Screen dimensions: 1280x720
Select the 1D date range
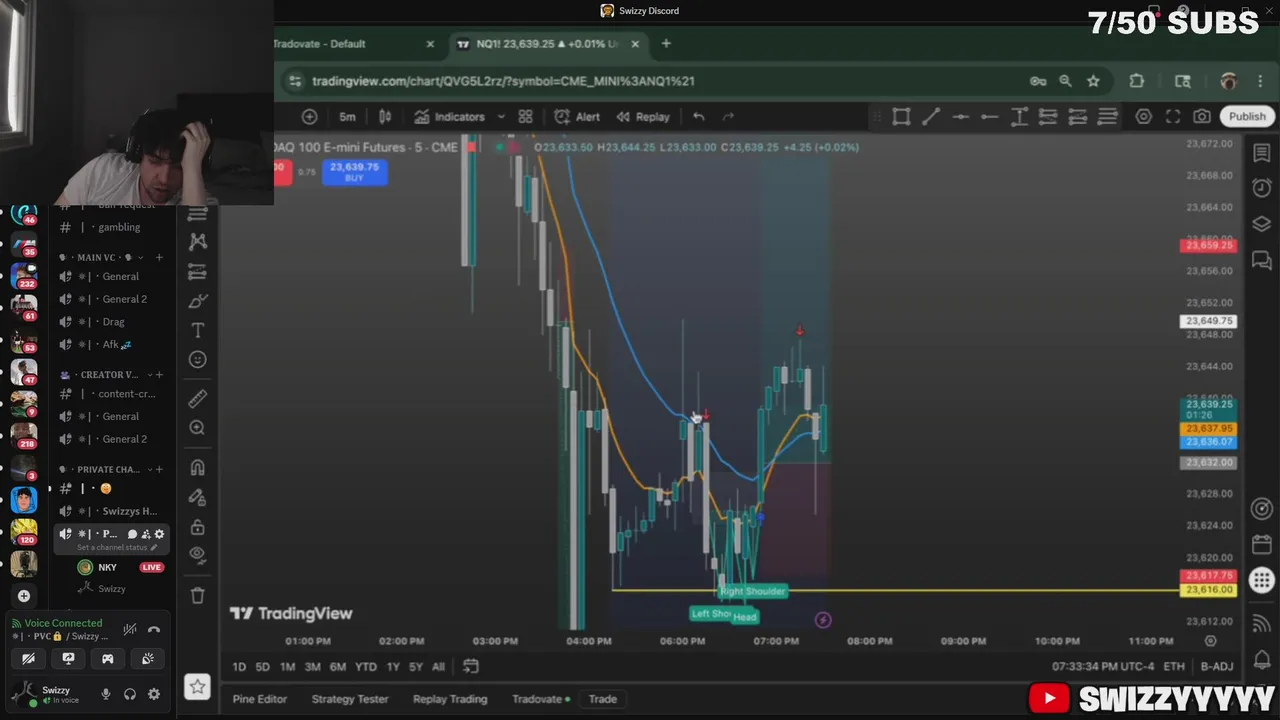click(x=239, y=667)
